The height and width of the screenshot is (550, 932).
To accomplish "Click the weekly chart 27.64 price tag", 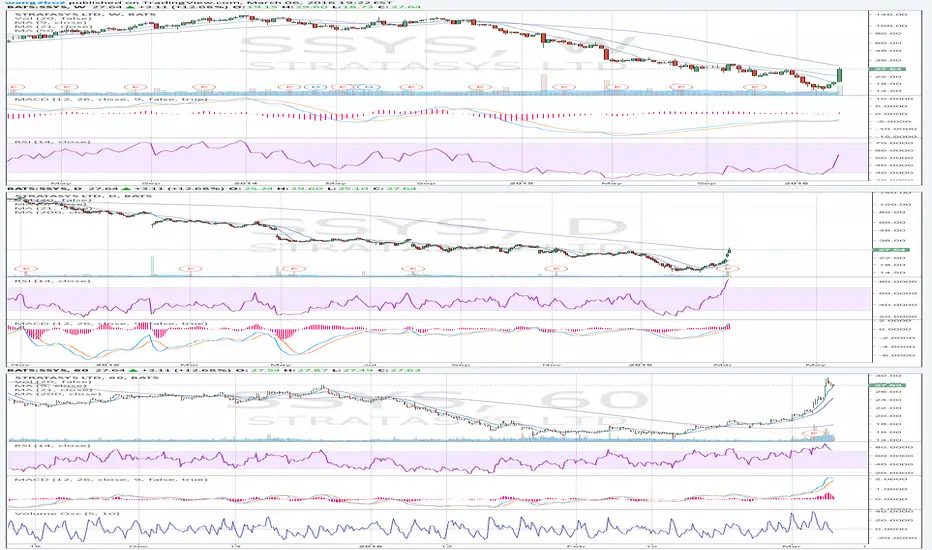I will pos(887,69).
